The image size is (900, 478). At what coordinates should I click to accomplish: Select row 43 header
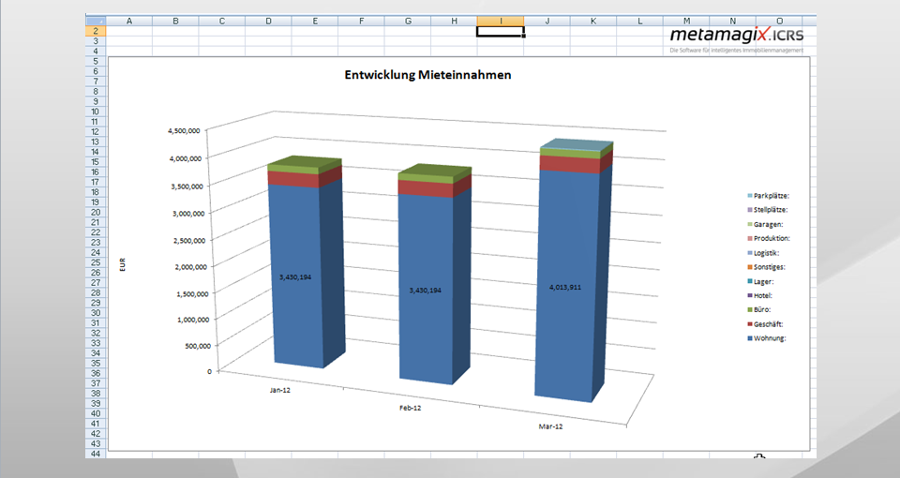(96, 444)
